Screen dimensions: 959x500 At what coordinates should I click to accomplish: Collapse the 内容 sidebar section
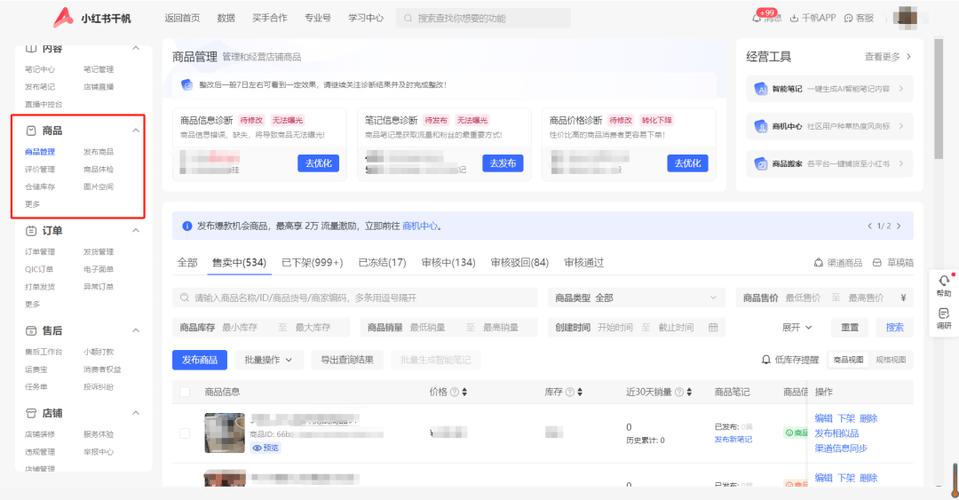136,48
